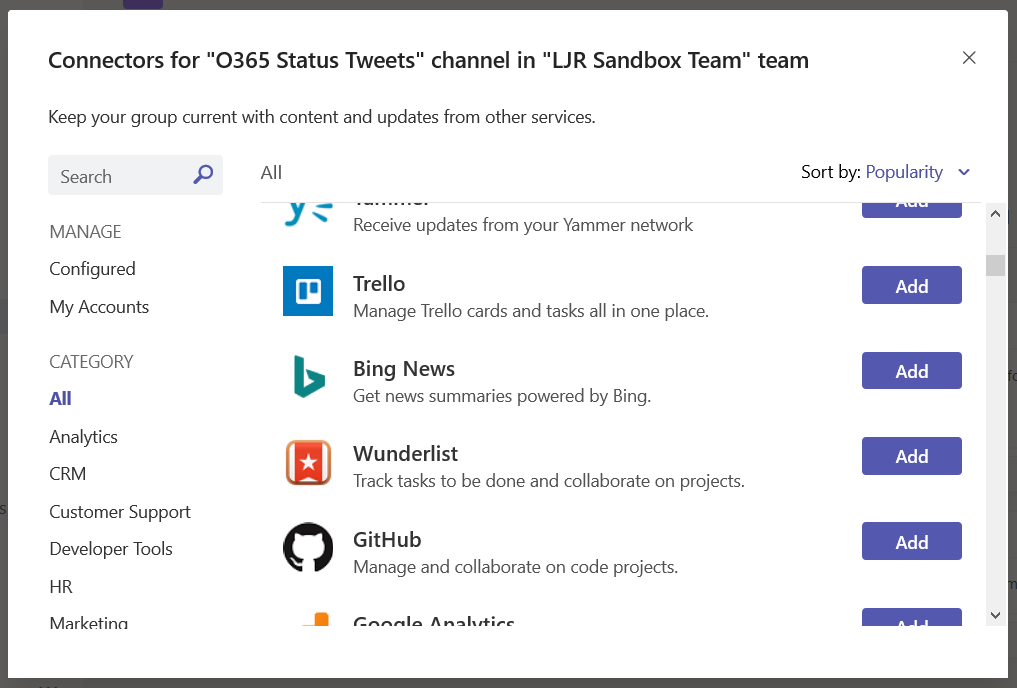Viewport: 1017px width, 688px height.
Task: Open the Configured connectors list
Action: point(92,269)
